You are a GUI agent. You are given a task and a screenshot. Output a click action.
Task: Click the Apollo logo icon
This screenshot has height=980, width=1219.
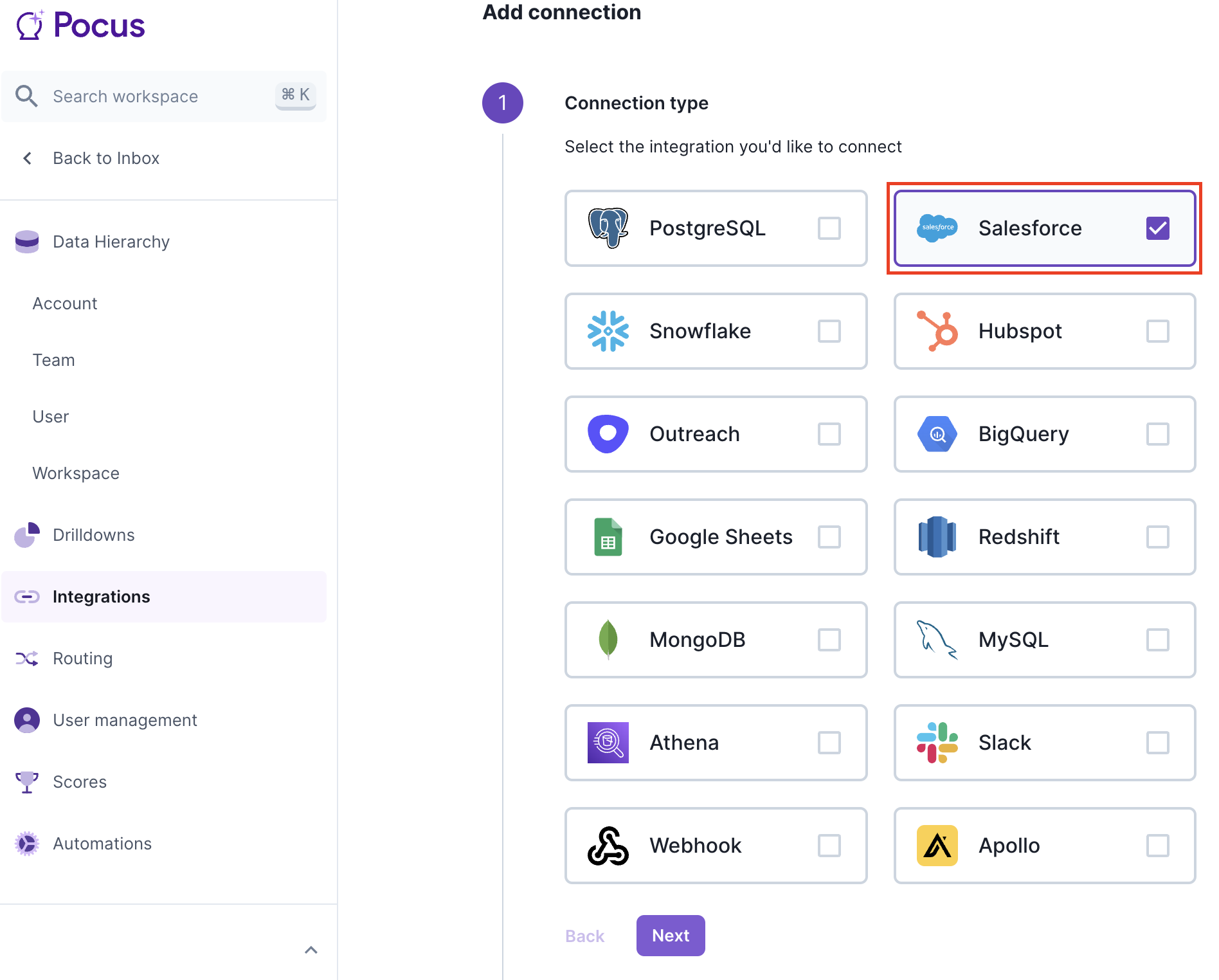[x=937, y=846]
